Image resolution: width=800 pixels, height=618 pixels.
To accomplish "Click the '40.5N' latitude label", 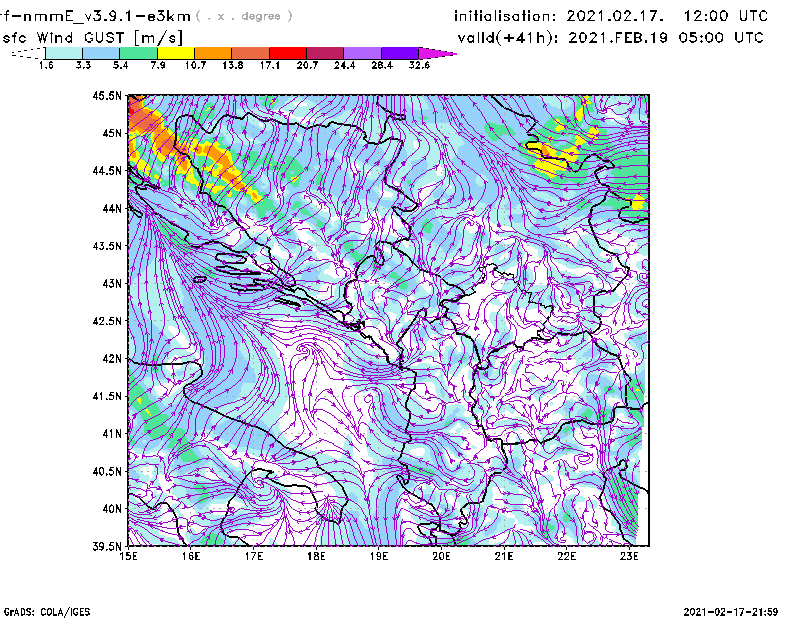I will tap(107, 472).
